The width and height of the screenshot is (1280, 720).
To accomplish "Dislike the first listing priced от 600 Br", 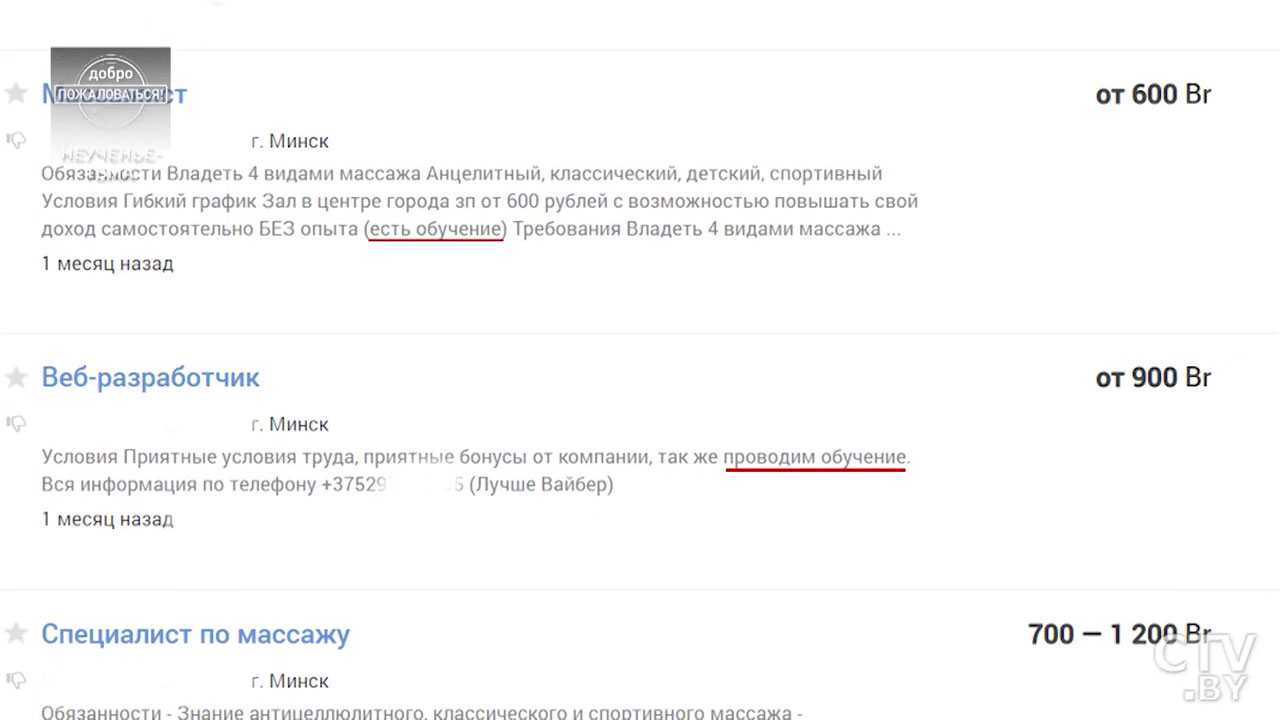I will [x=15, y=140].
